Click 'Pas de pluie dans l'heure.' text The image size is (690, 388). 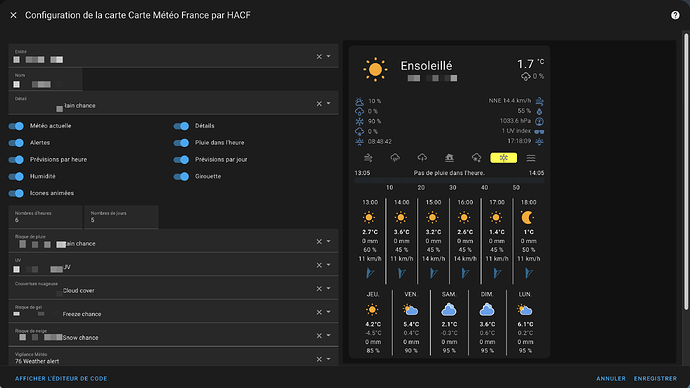pyautogui.click(x=449, y=173)
